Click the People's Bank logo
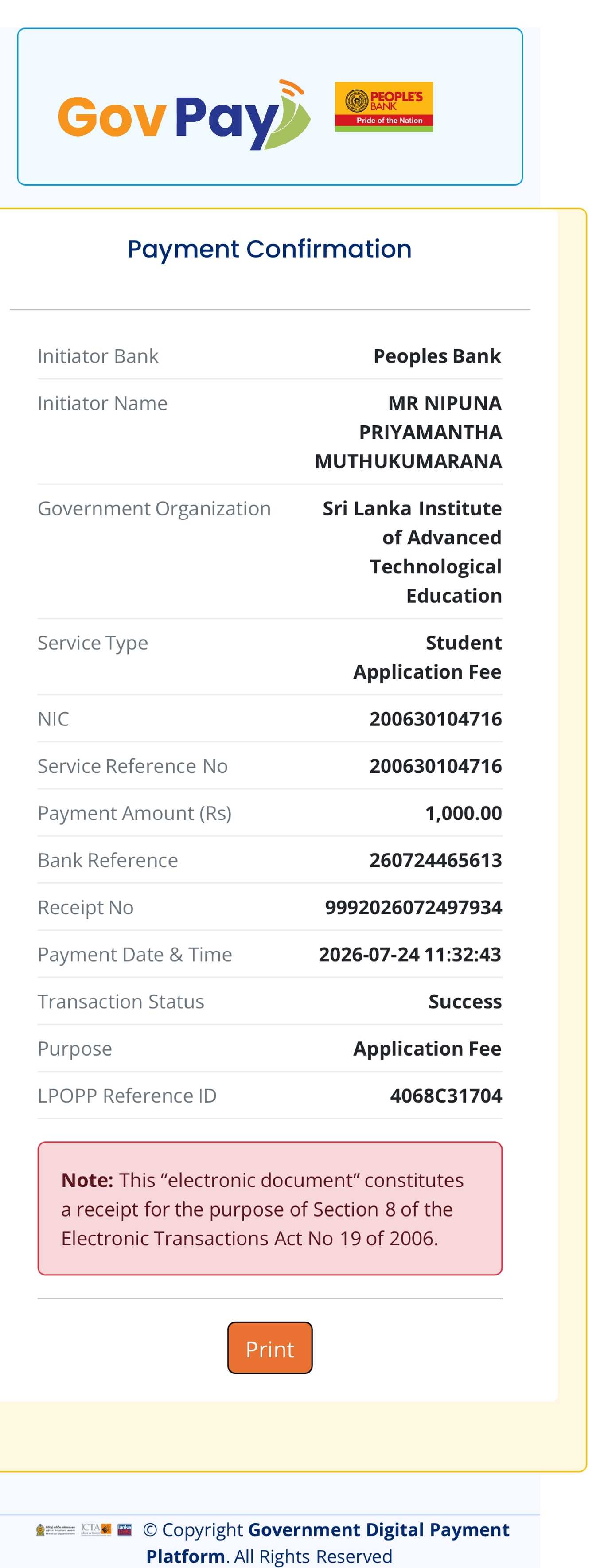The image size is (604, 1568). tap(384, 106)
